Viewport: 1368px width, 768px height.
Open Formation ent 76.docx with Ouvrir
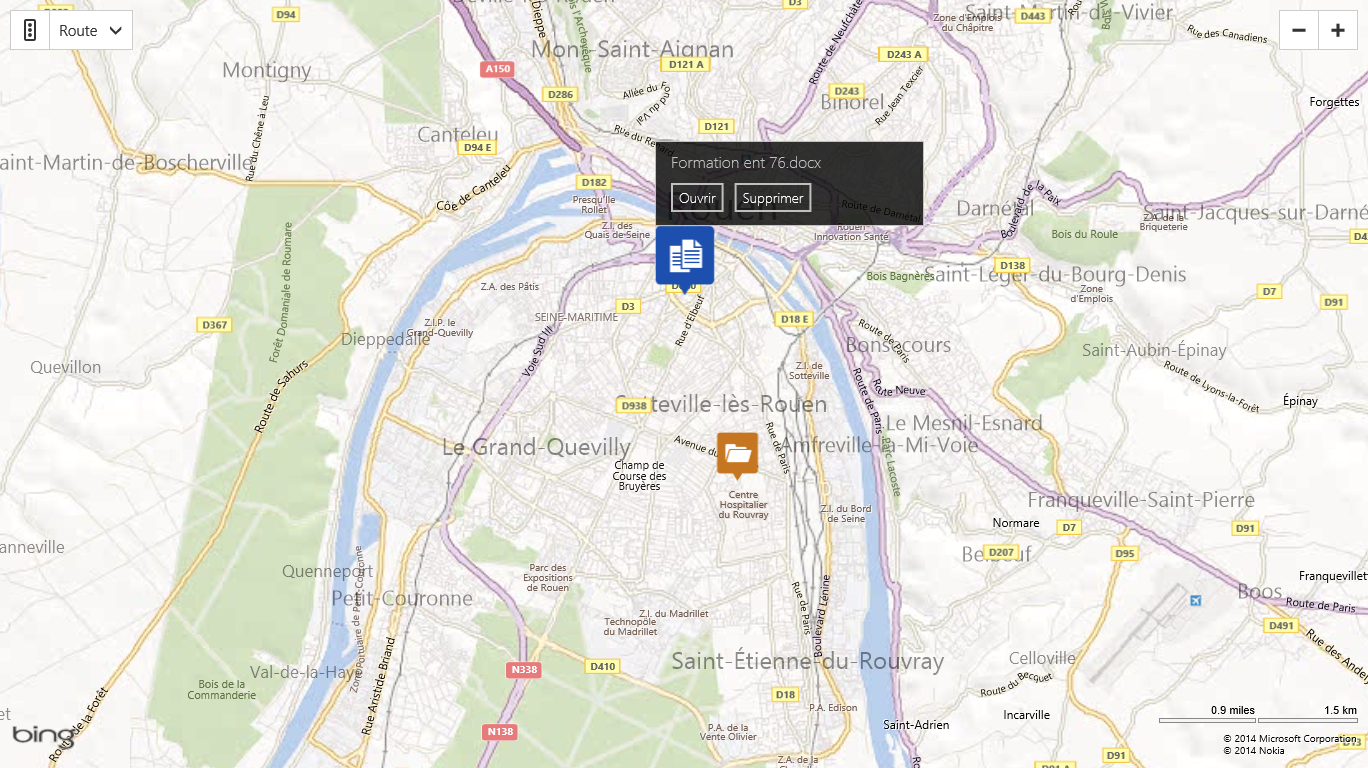pyautogui.click(x=697, y=198)
